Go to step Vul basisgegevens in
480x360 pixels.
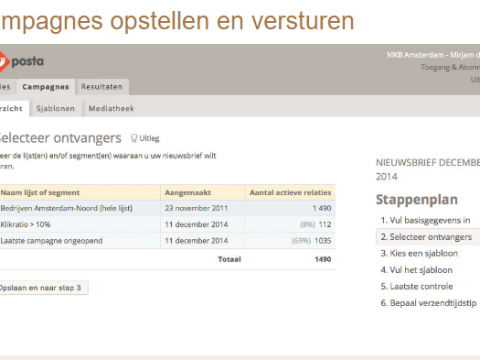coord(425,220)
